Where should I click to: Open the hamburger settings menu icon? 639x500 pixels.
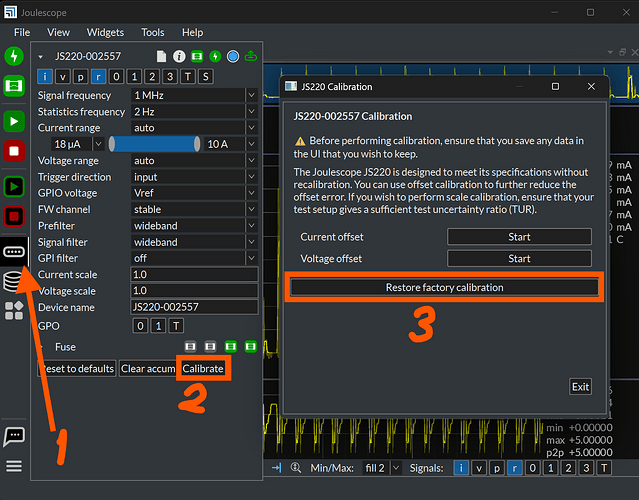14,466
